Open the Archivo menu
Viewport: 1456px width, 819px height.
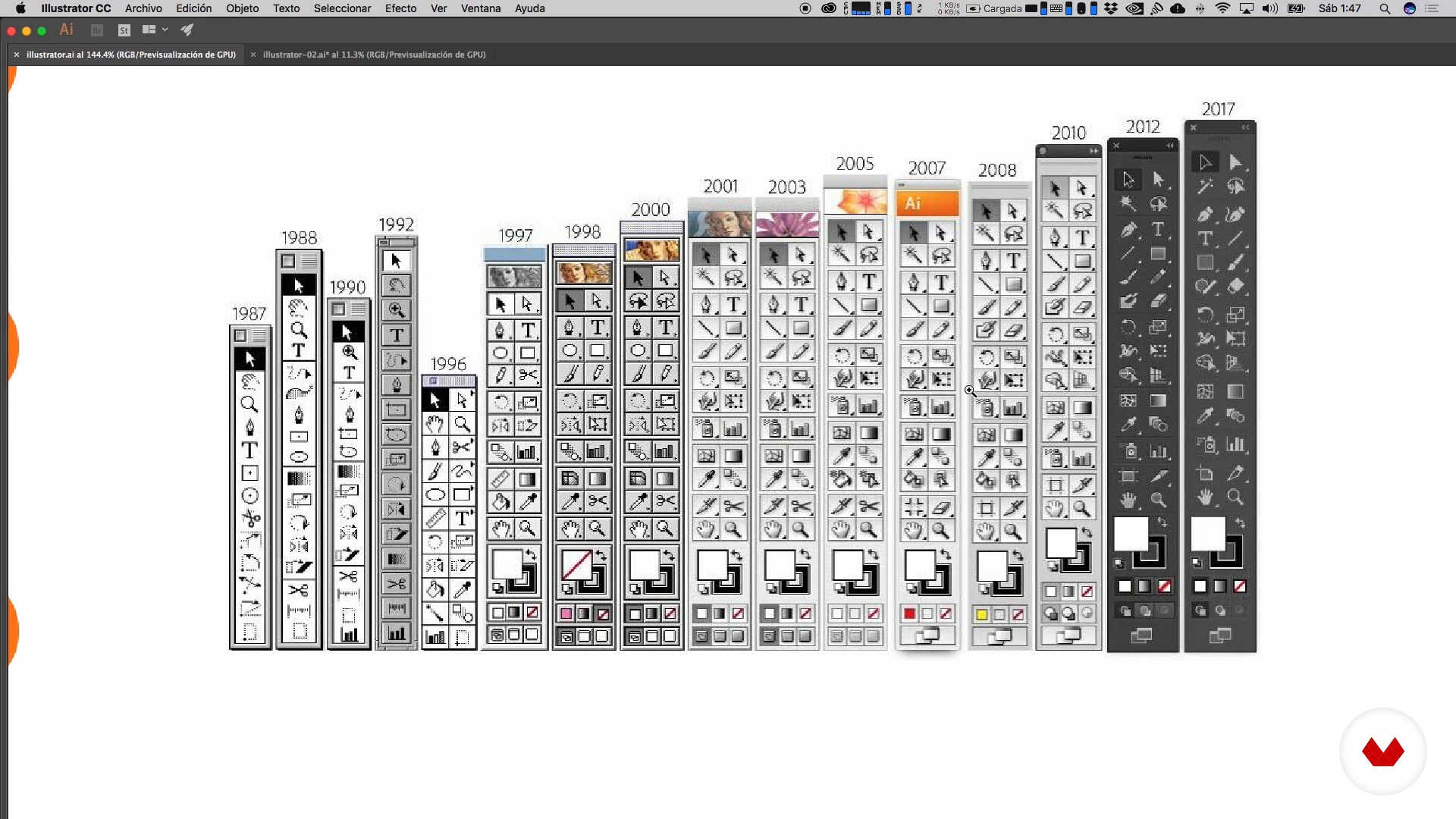(143, 8)
